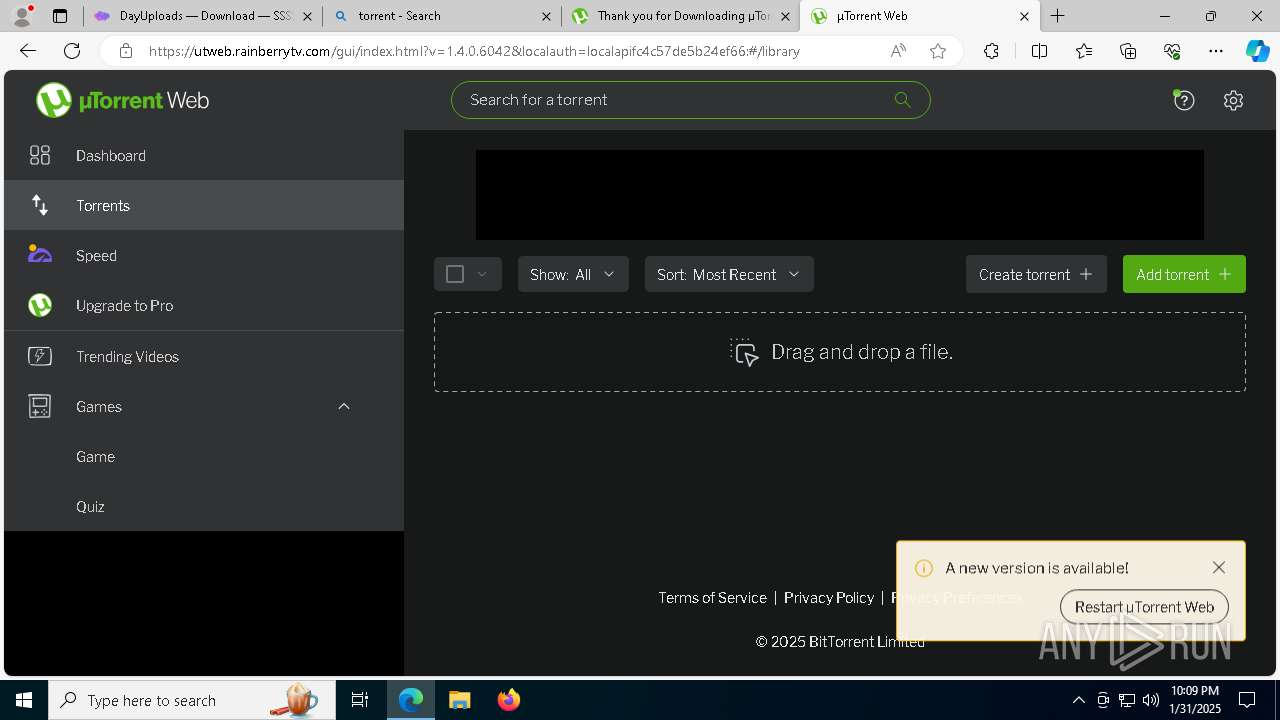
Task: Open settings gear icon in µTorrent
Action: (1233, 100)
